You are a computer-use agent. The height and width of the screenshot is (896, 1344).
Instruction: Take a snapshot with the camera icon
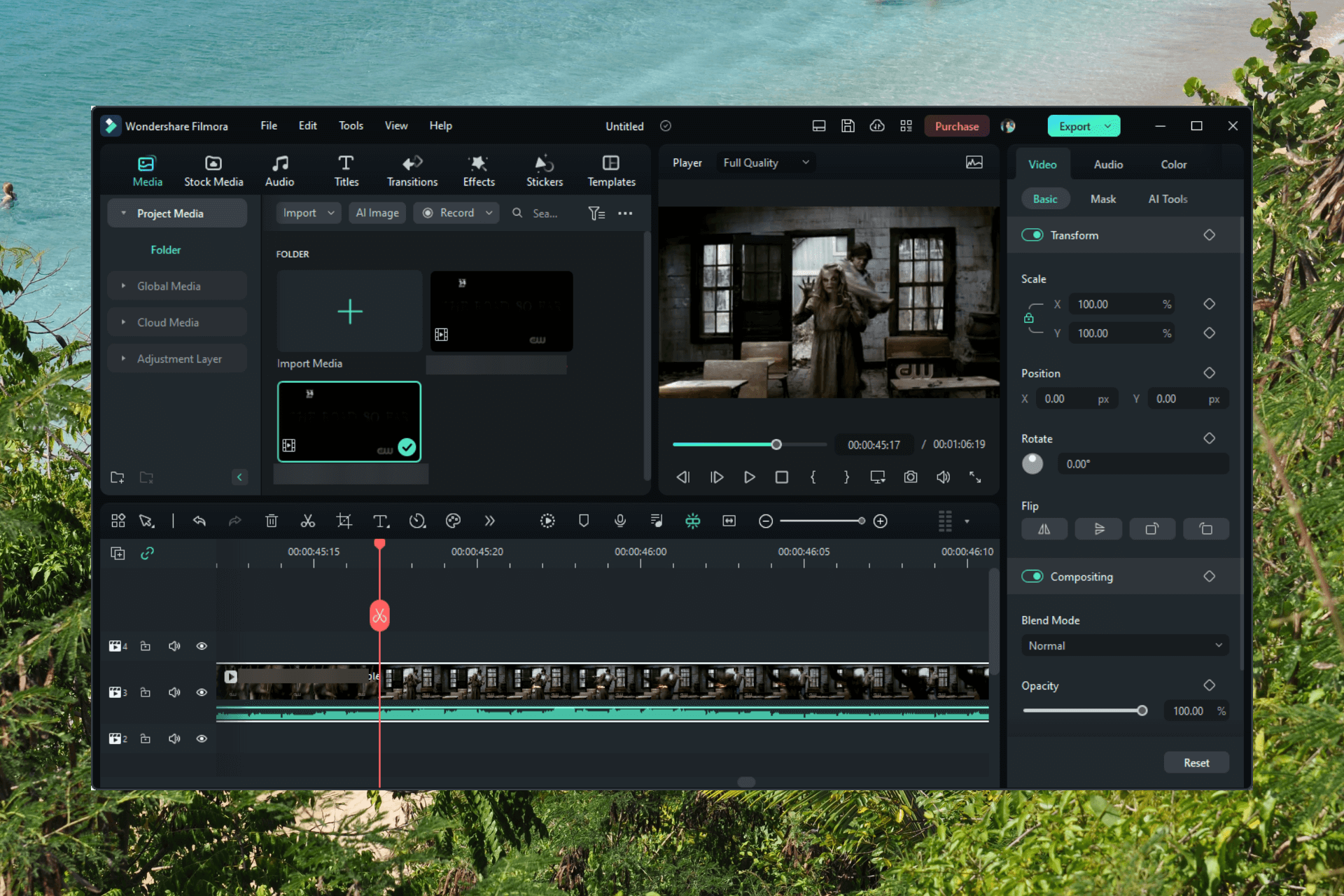(x=910, y=477)
